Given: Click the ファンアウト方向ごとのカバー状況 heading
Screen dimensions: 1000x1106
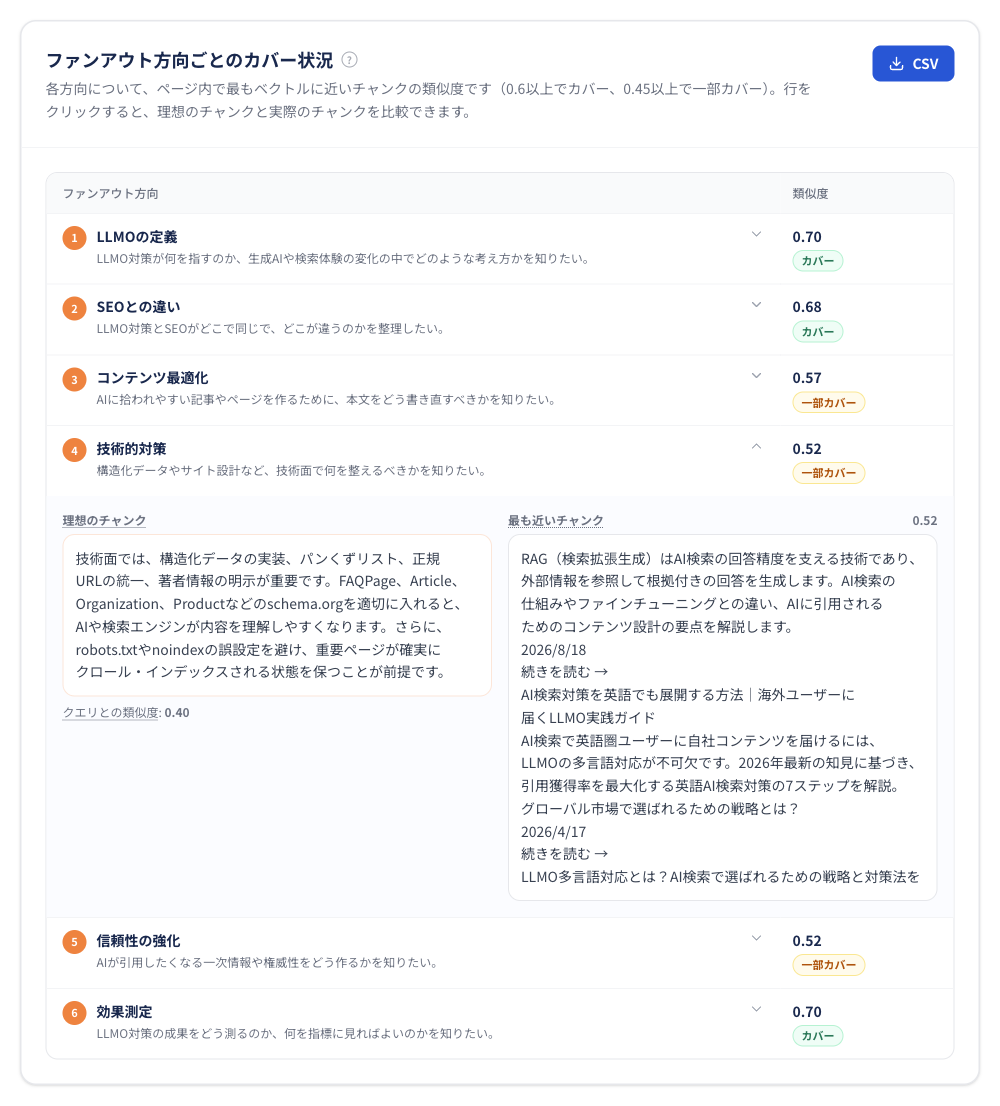Looking at the screenshot, I should coord(190,60).
